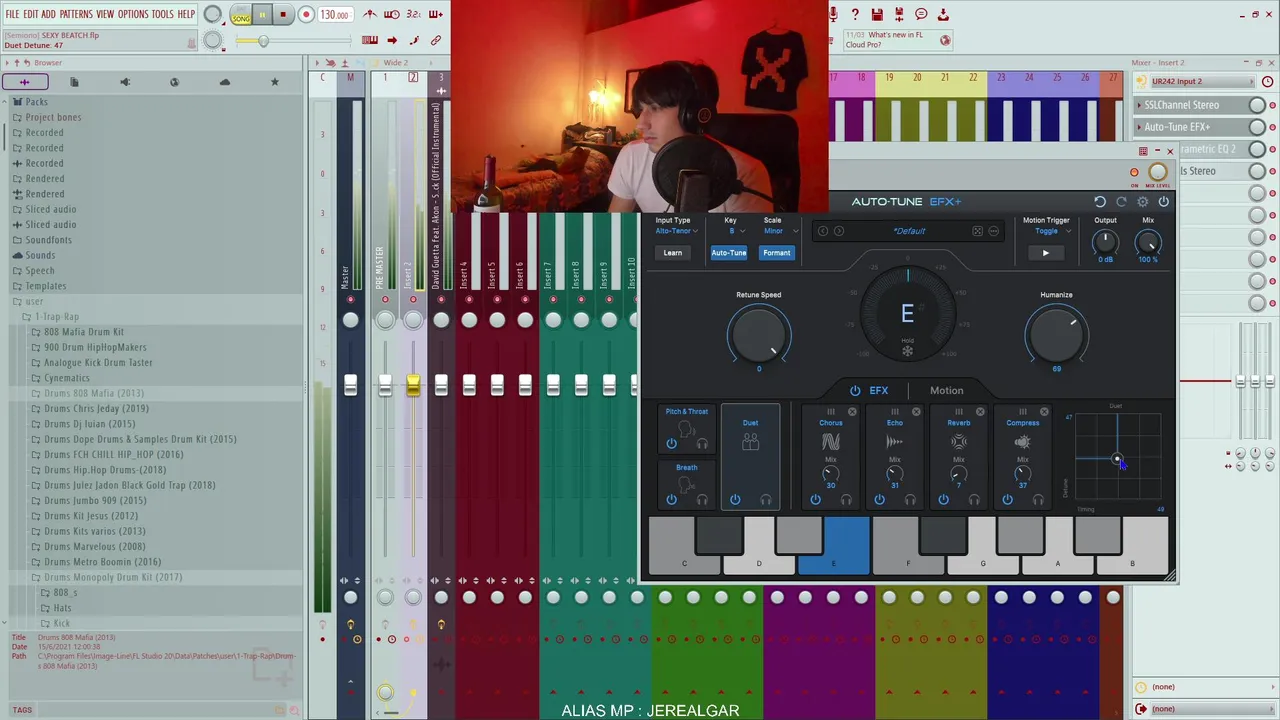
Task: Open the Auto-Tune EFX+ settings gear
Action: pos(1143,202)
